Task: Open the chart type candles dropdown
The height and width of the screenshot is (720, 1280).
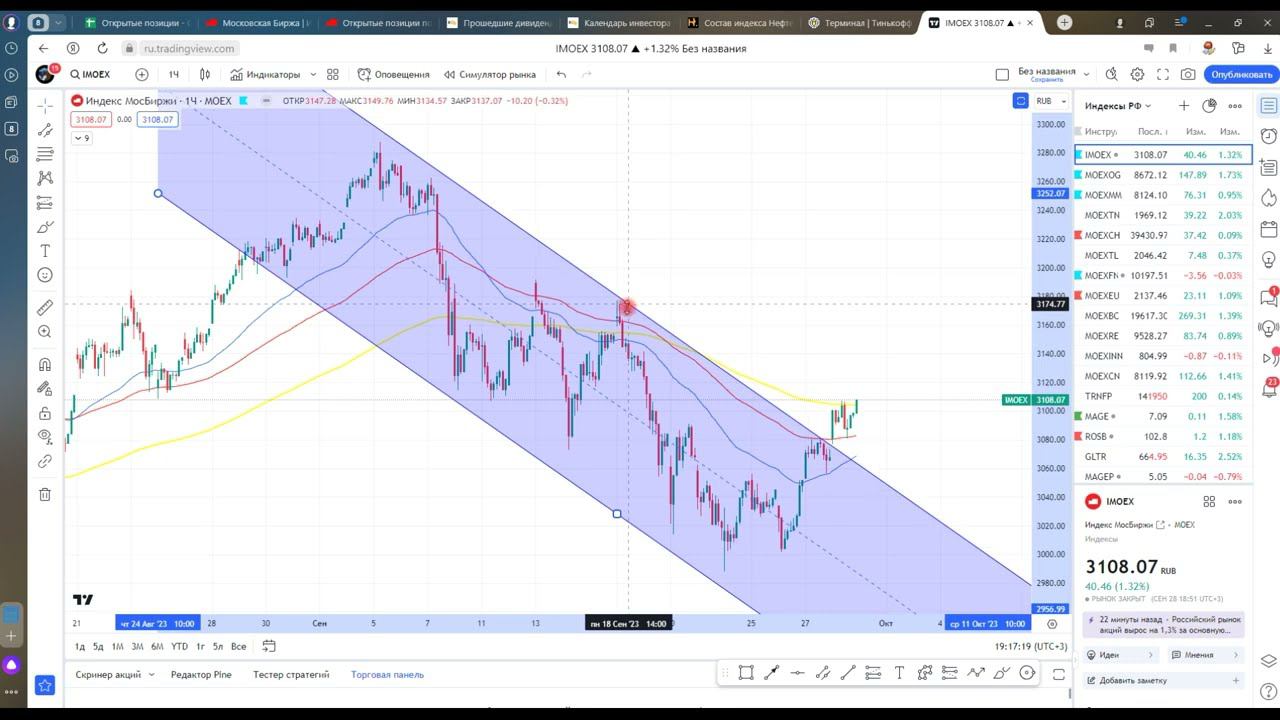Action: tap(205, 74)
